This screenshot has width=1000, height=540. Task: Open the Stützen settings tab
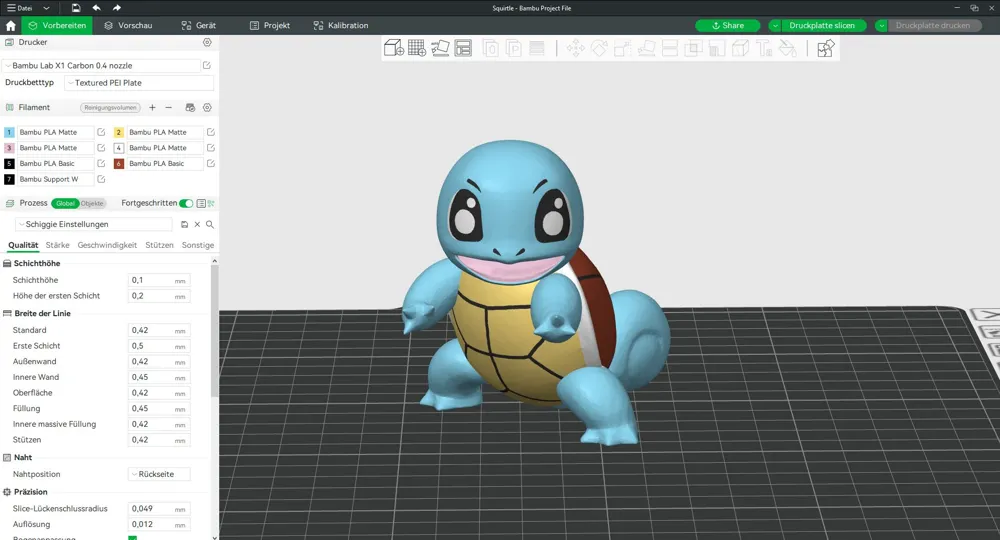pos(159,245)
